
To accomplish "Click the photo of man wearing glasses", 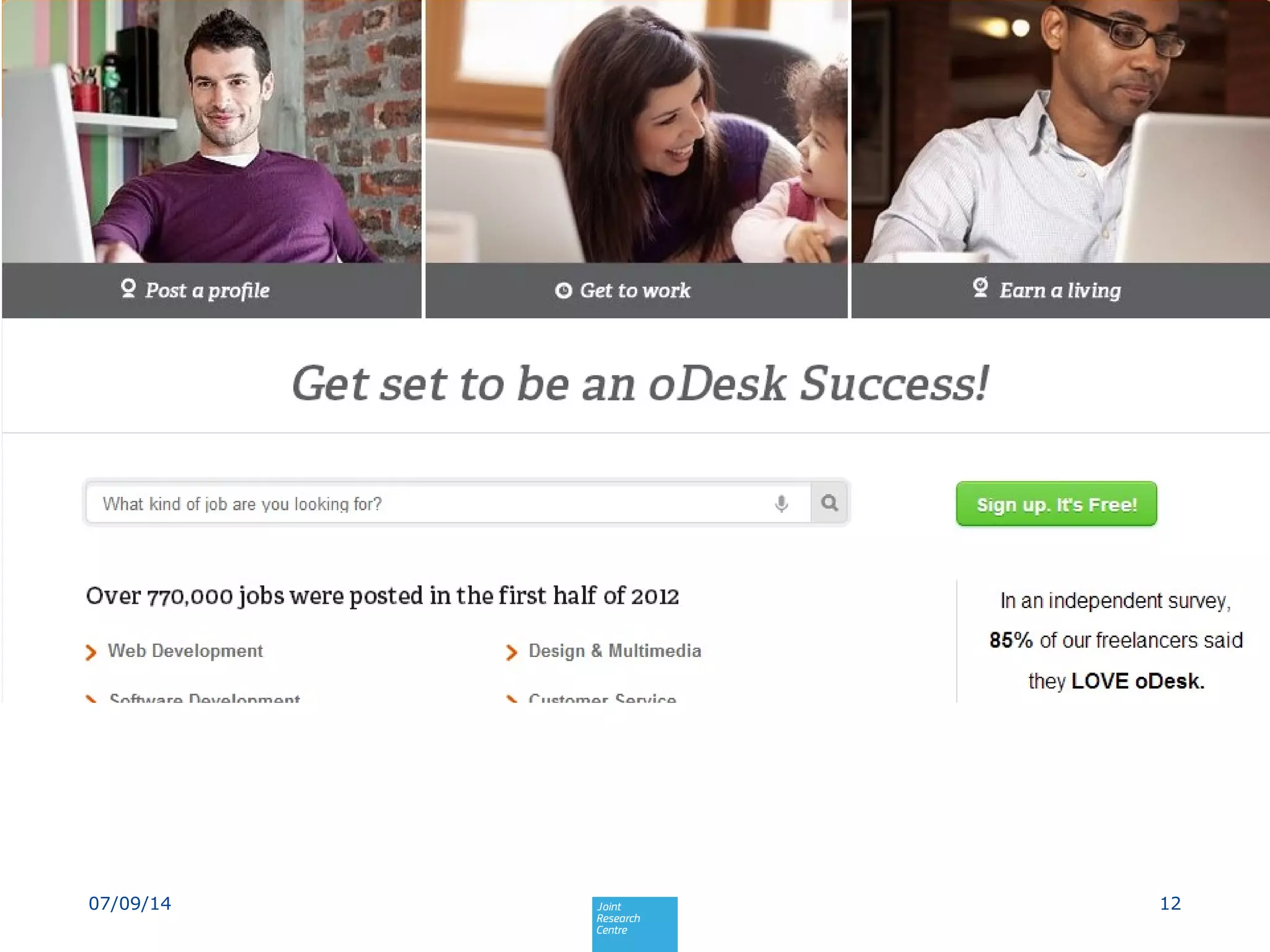I will [1060, 131].
